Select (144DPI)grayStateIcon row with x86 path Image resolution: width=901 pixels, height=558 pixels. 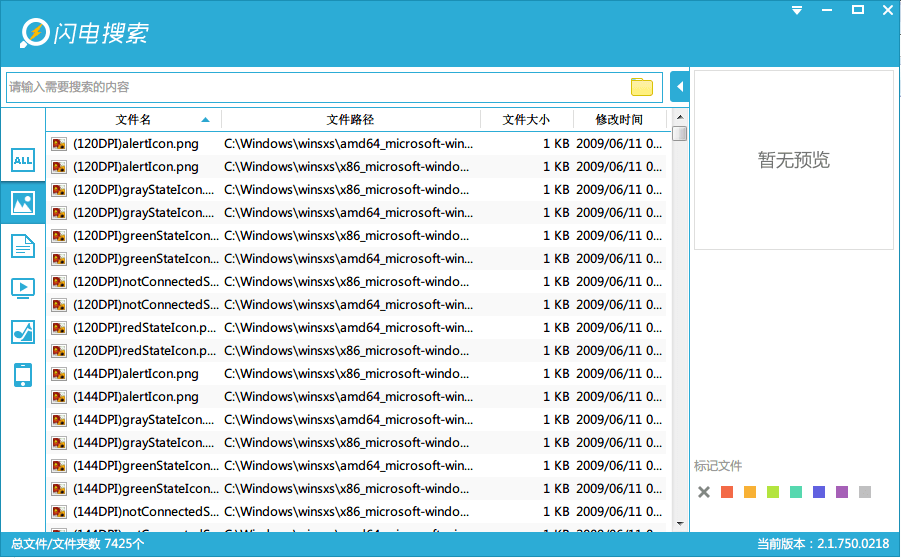(x=356, y=442)
